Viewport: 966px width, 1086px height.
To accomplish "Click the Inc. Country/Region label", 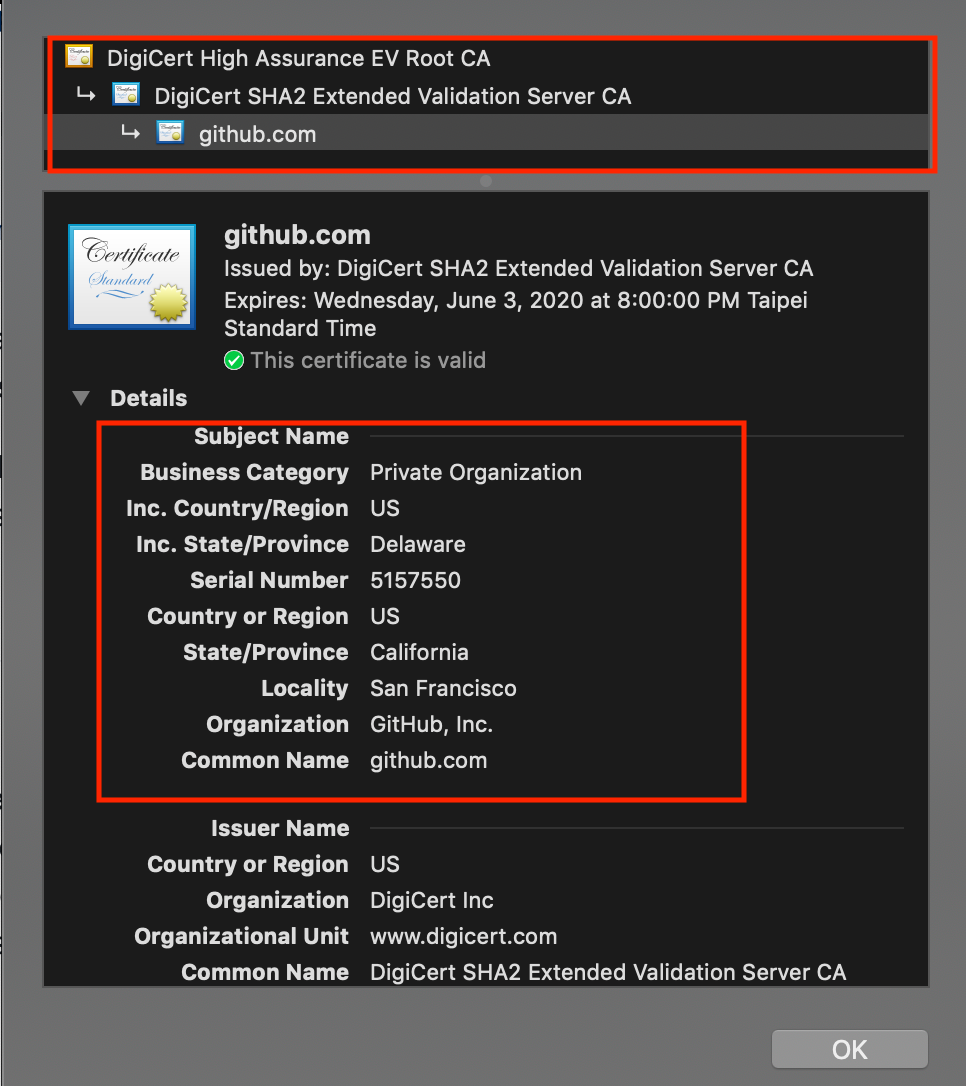I will (238, 508).
